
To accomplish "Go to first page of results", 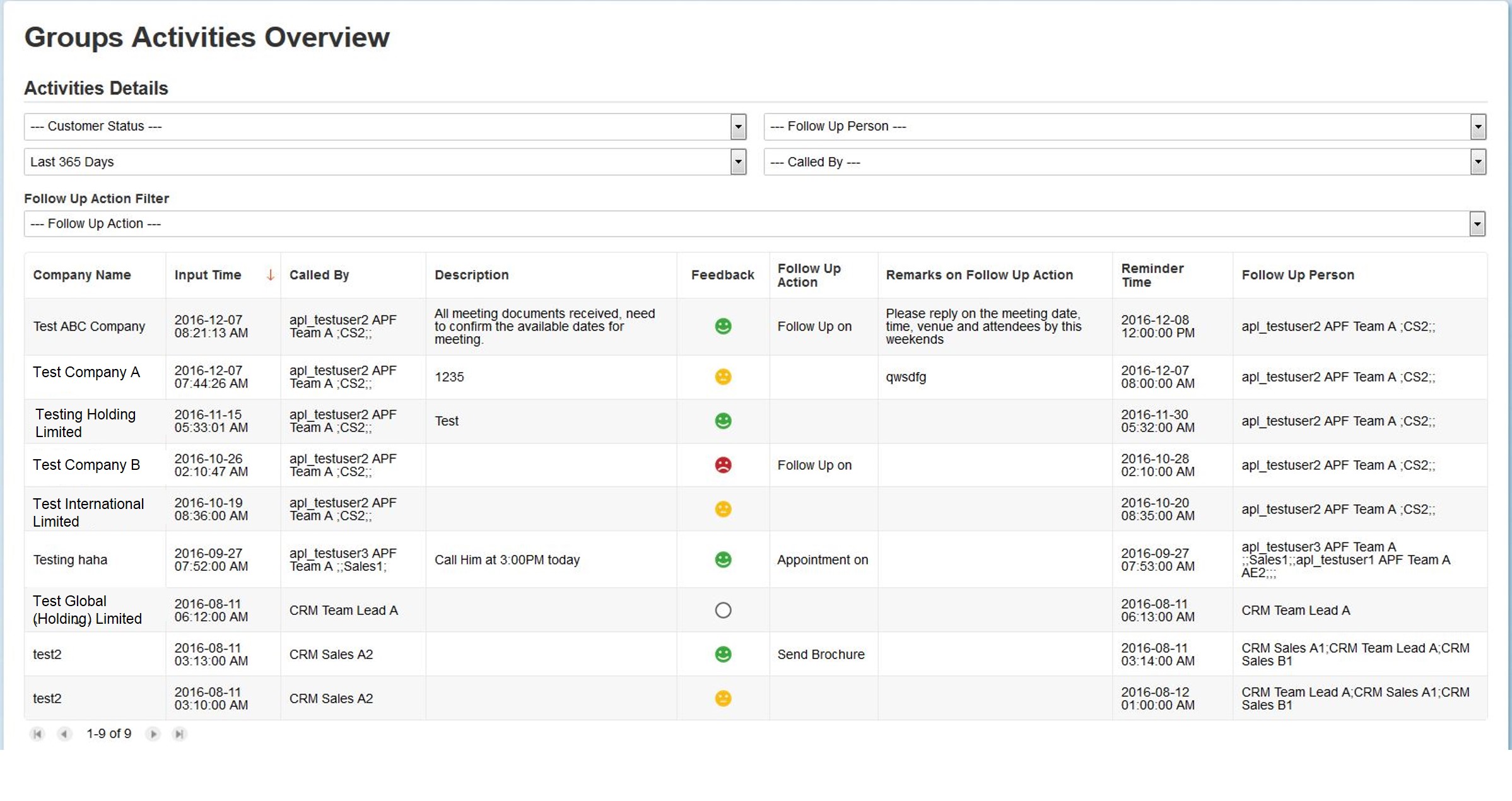I will coord(37,734).
